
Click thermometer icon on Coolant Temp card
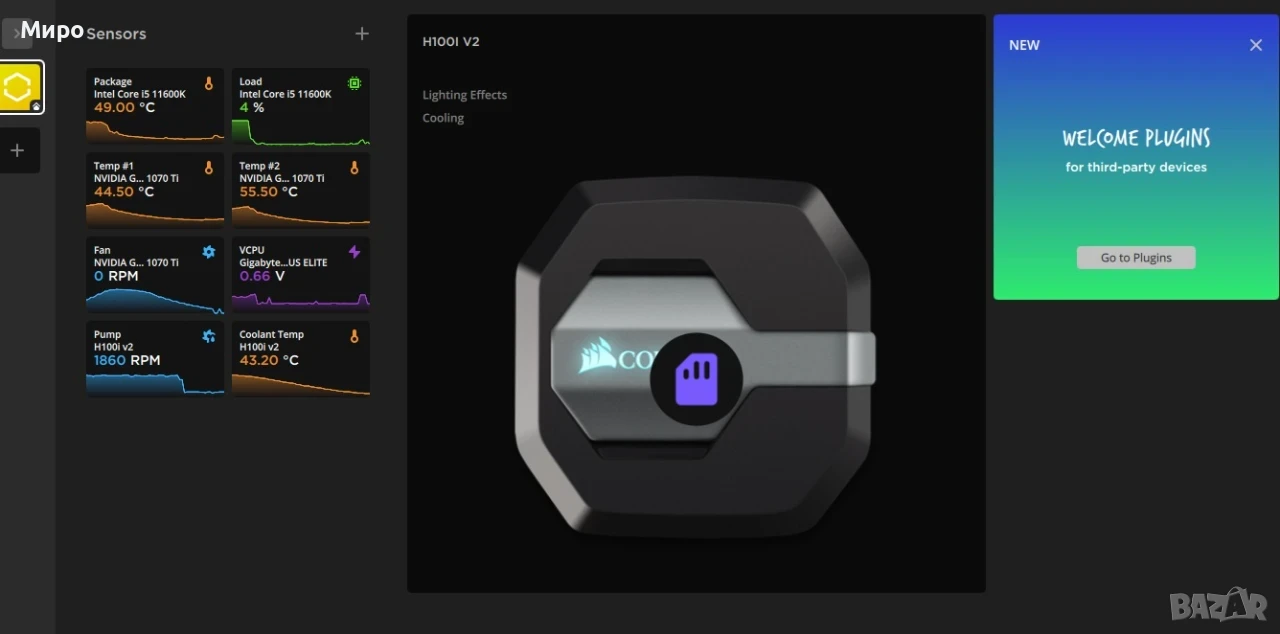click(x=354, y=336)
